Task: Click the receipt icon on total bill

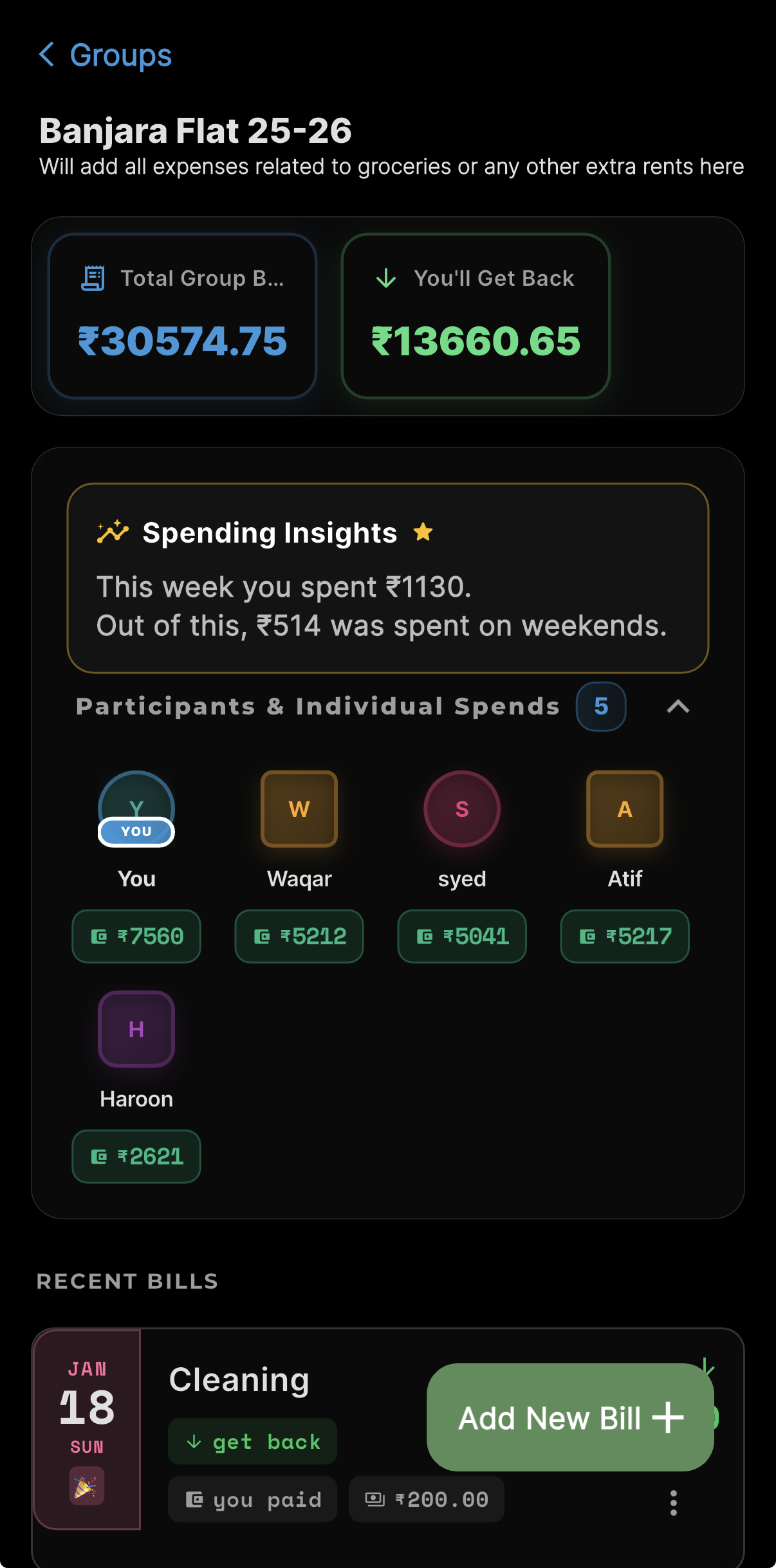Action: [93, 278]
